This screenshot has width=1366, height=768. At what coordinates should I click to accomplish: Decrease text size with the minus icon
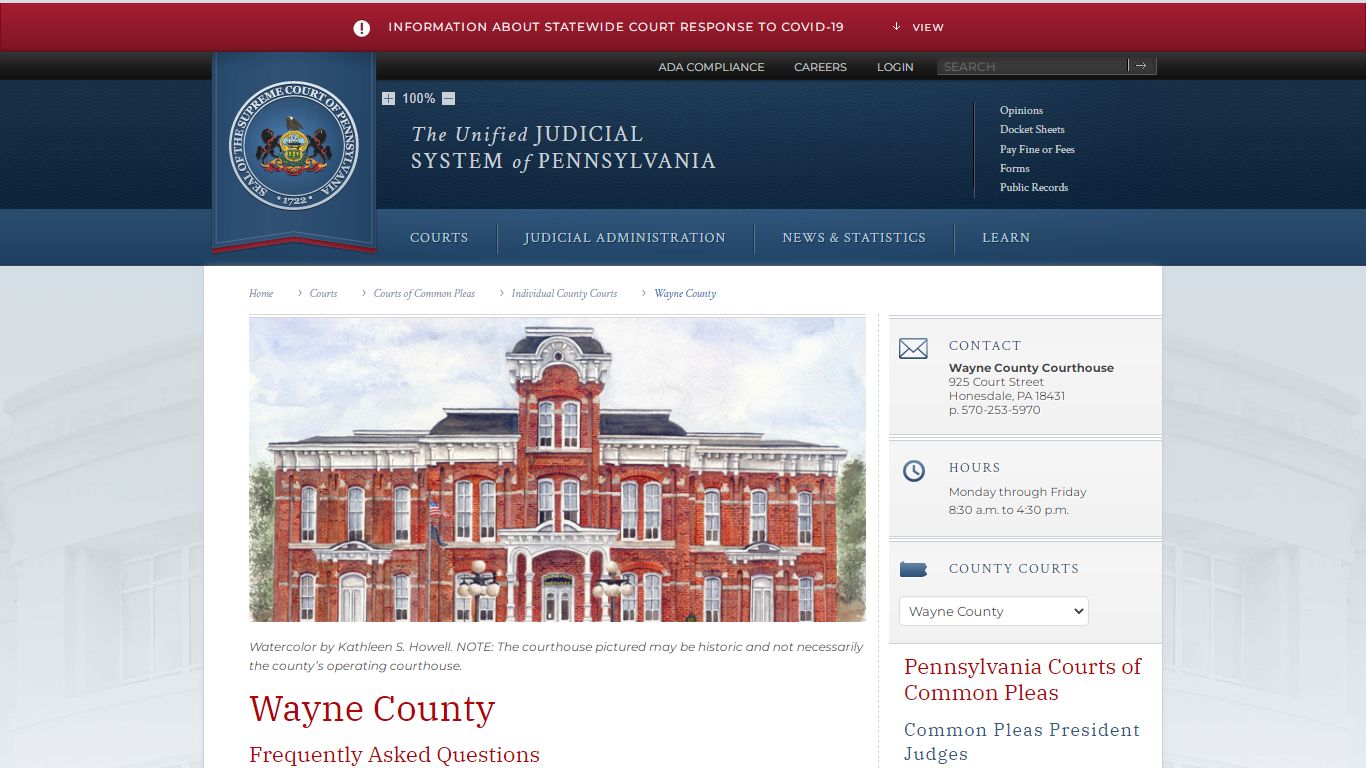(x=448, y=98)
